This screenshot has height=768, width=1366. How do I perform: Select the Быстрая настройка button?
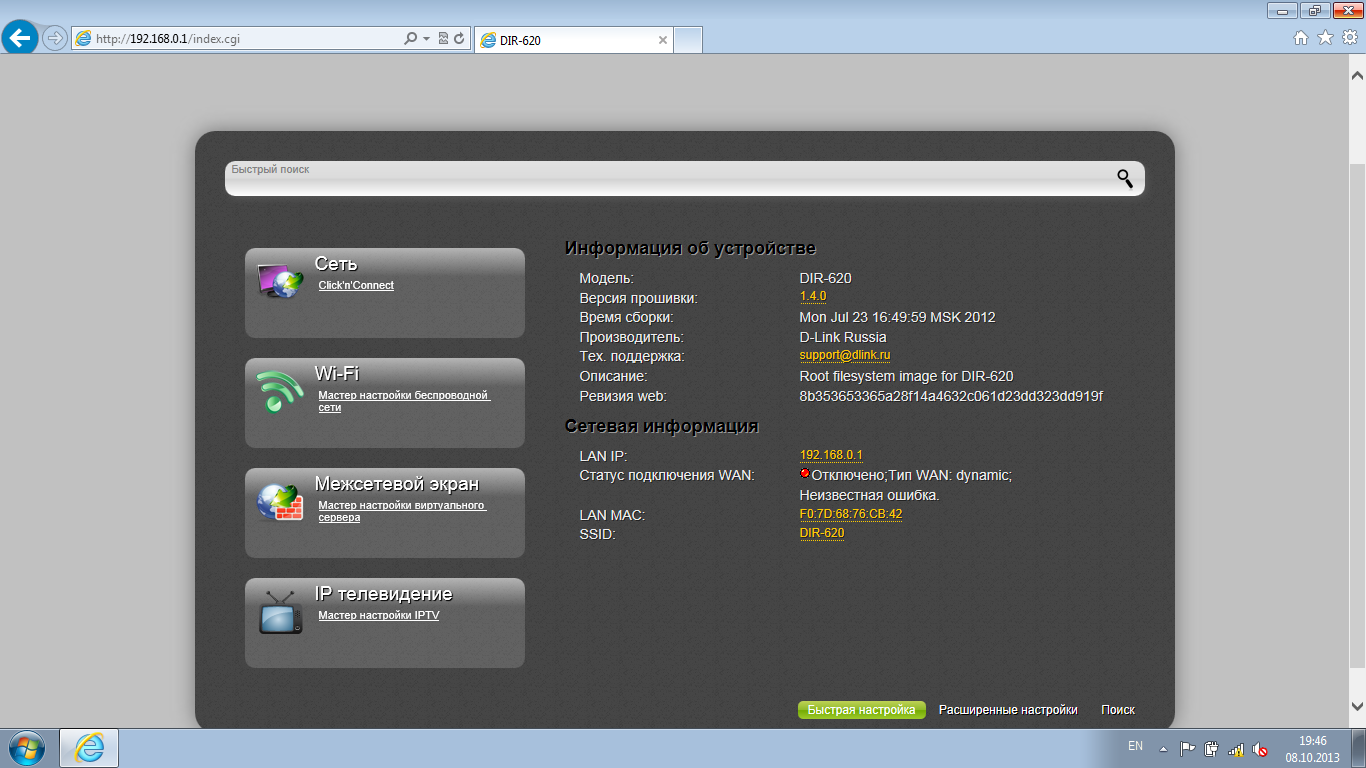point(861,710)
